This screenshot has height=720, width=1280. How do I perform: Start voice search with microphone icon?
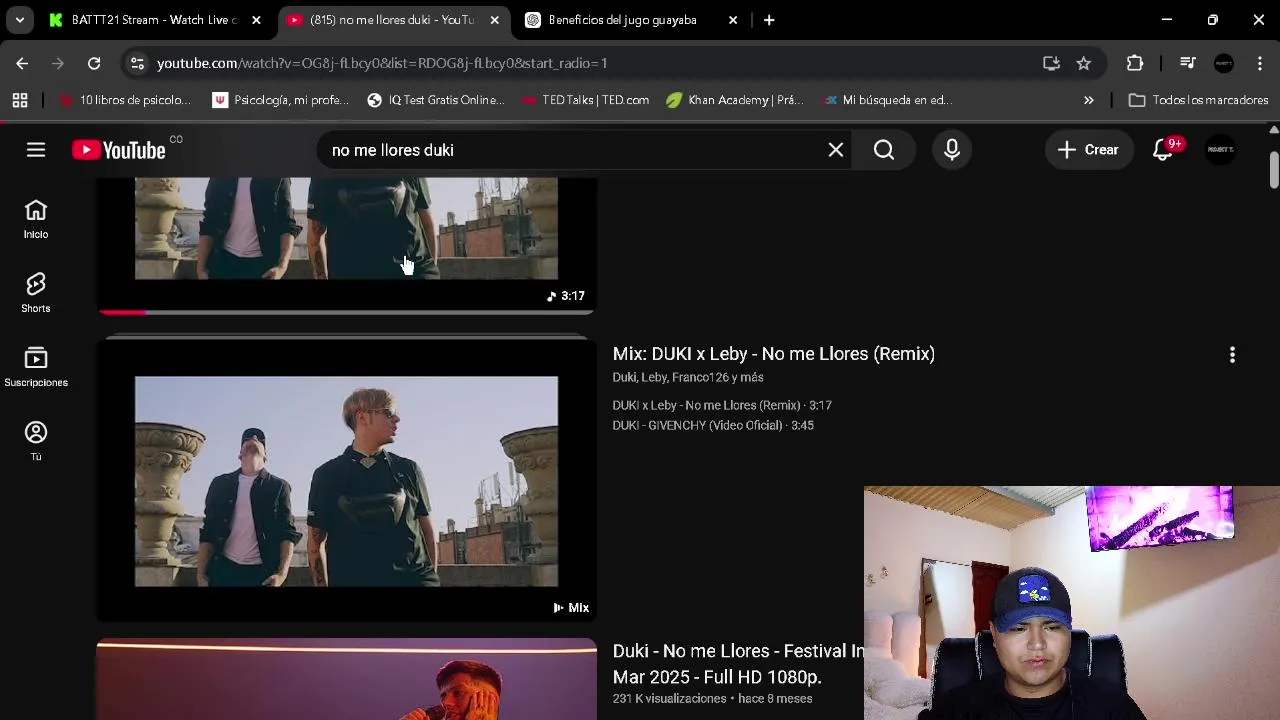click(x=952, y=150)
